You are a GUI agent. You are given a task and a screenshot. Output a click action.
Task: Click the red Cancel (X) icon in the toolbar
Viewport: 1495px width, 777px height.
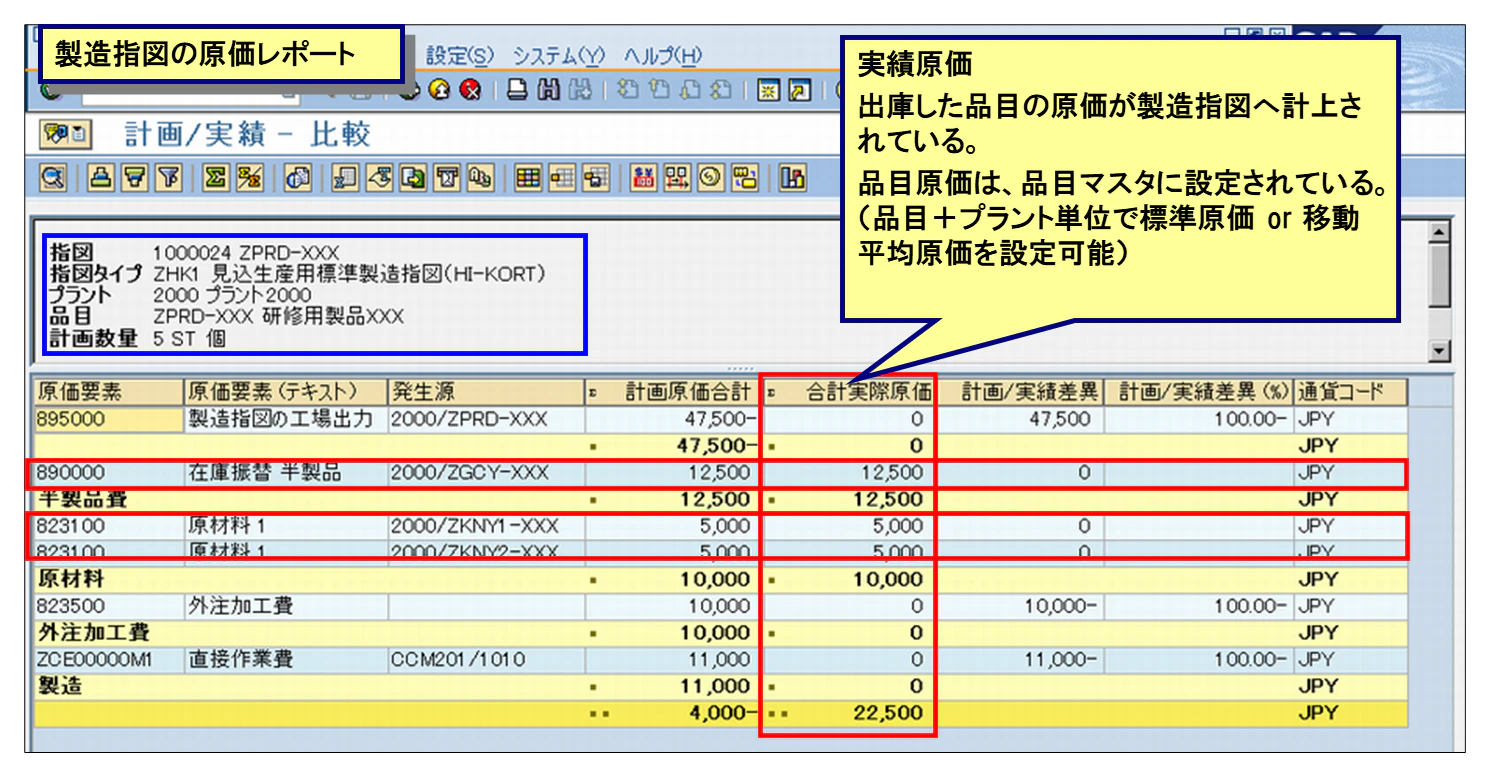(472, 90)
